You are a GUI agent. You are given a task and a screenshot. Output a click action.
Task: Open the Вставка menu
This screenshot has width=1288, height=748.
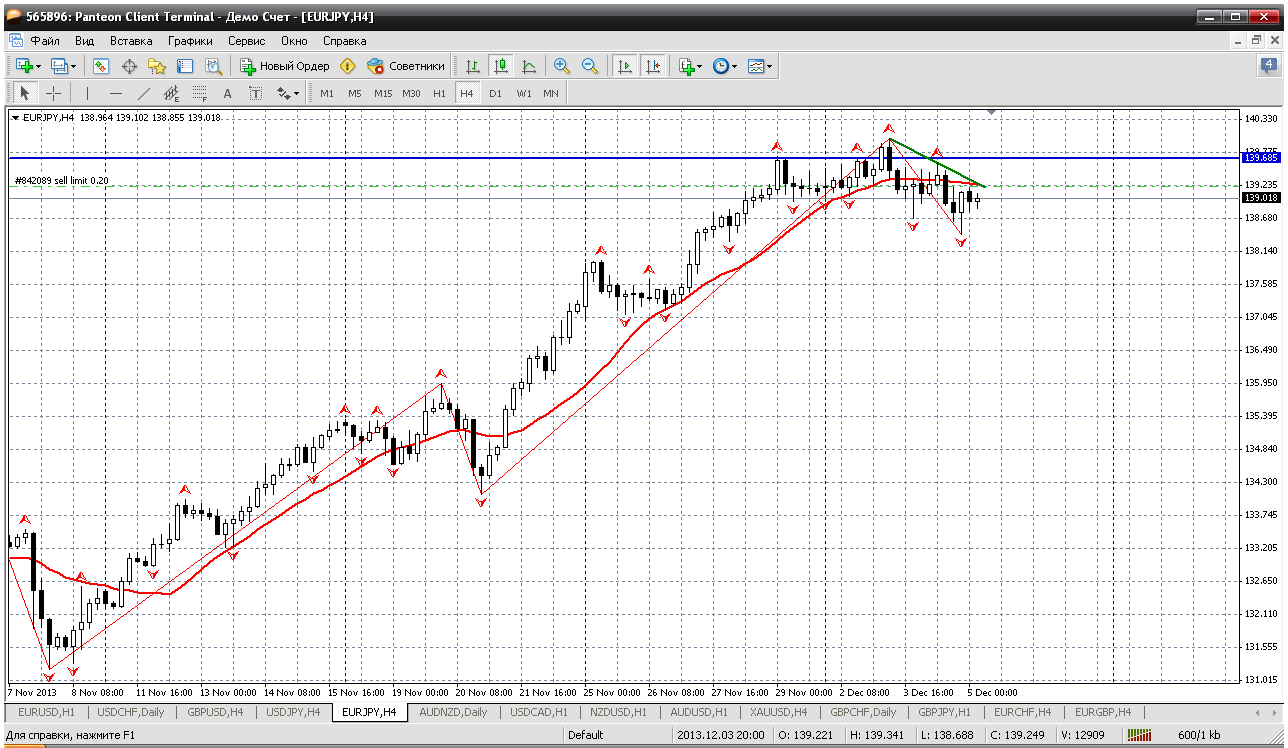[131, 41]
